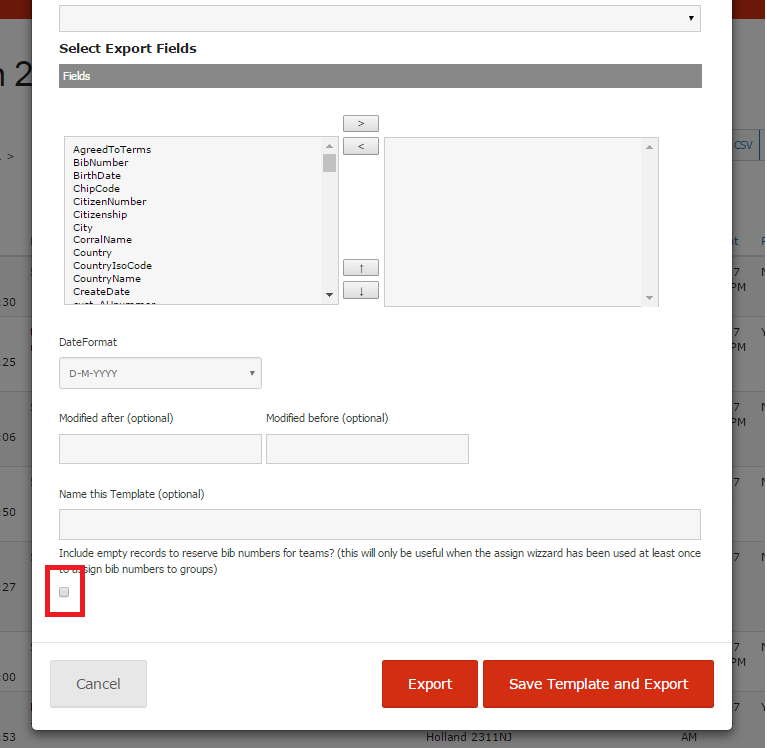
Task: Open the template dropdown above Select Export Fields
Action: point(380,19)
